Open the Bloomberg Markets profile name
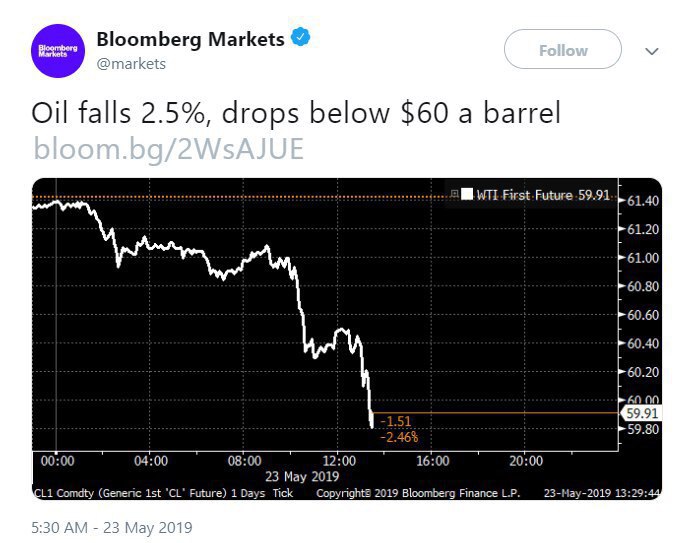Image resolution: width=691 pixels, height=543 pixels. coord(190,39)
